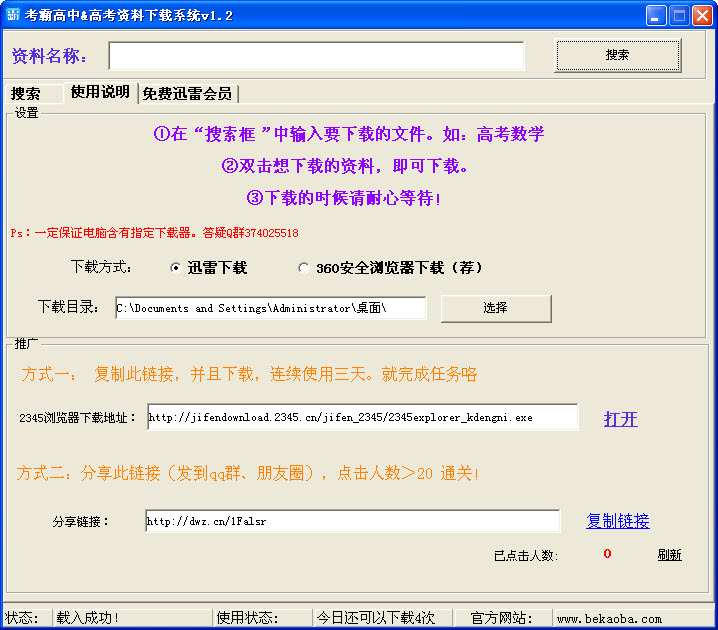Screen dimensions: 718x630
Task: Refresh click count via 刷新 link
Action: pos(669,555)
